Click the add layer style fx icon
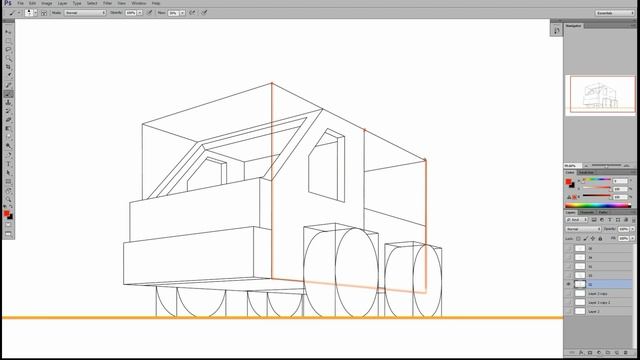The height and width of the screenshot is (360, 640). pos(581,352)
